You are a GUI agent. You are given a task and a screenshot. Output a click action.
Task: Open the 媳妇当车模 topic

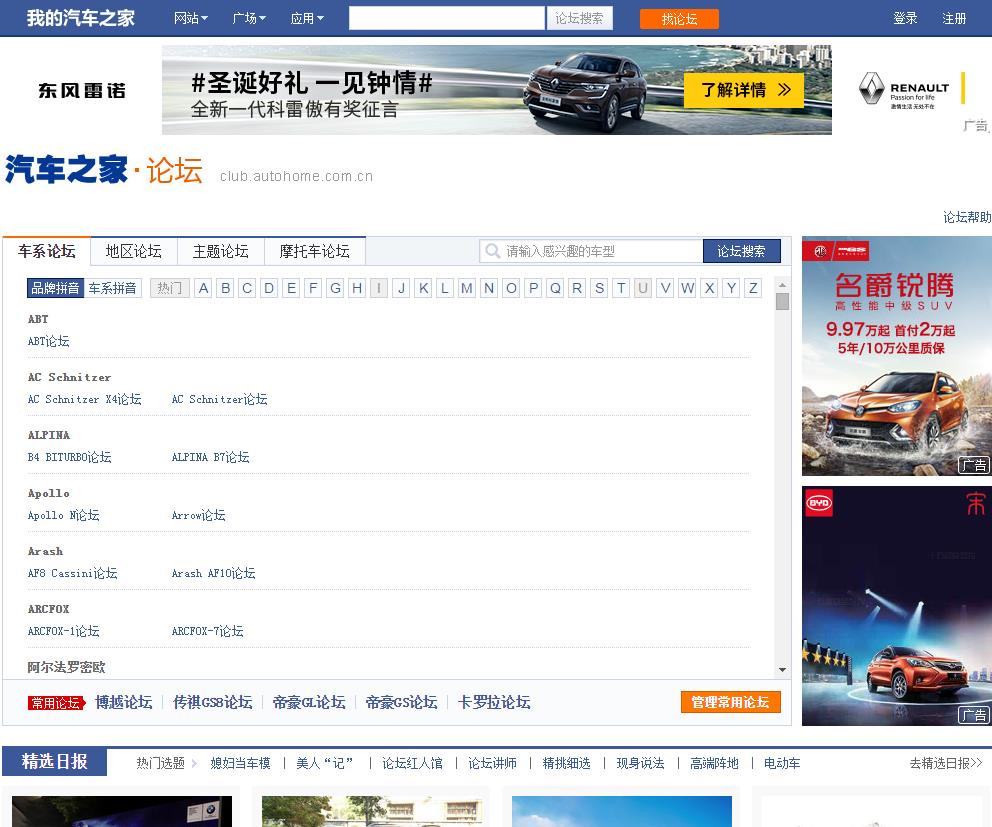coord(240,763)
